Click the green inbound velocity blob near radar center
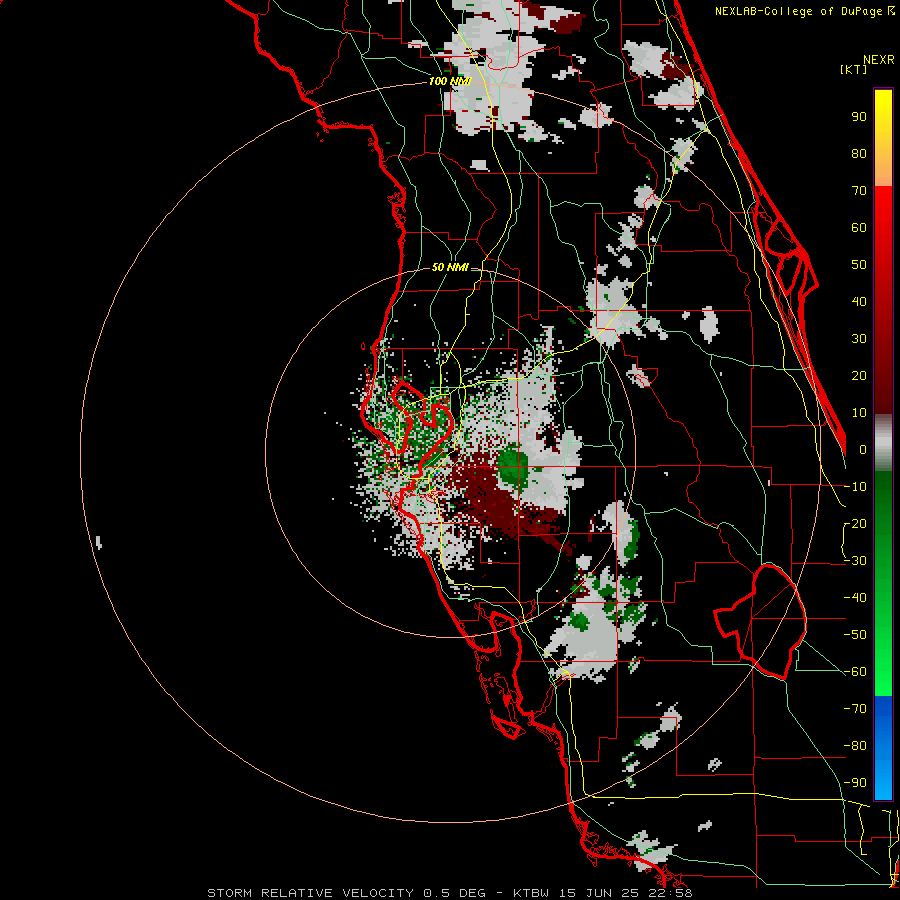The width and height of the screenshot is (900, 900). tap(513, 467)
